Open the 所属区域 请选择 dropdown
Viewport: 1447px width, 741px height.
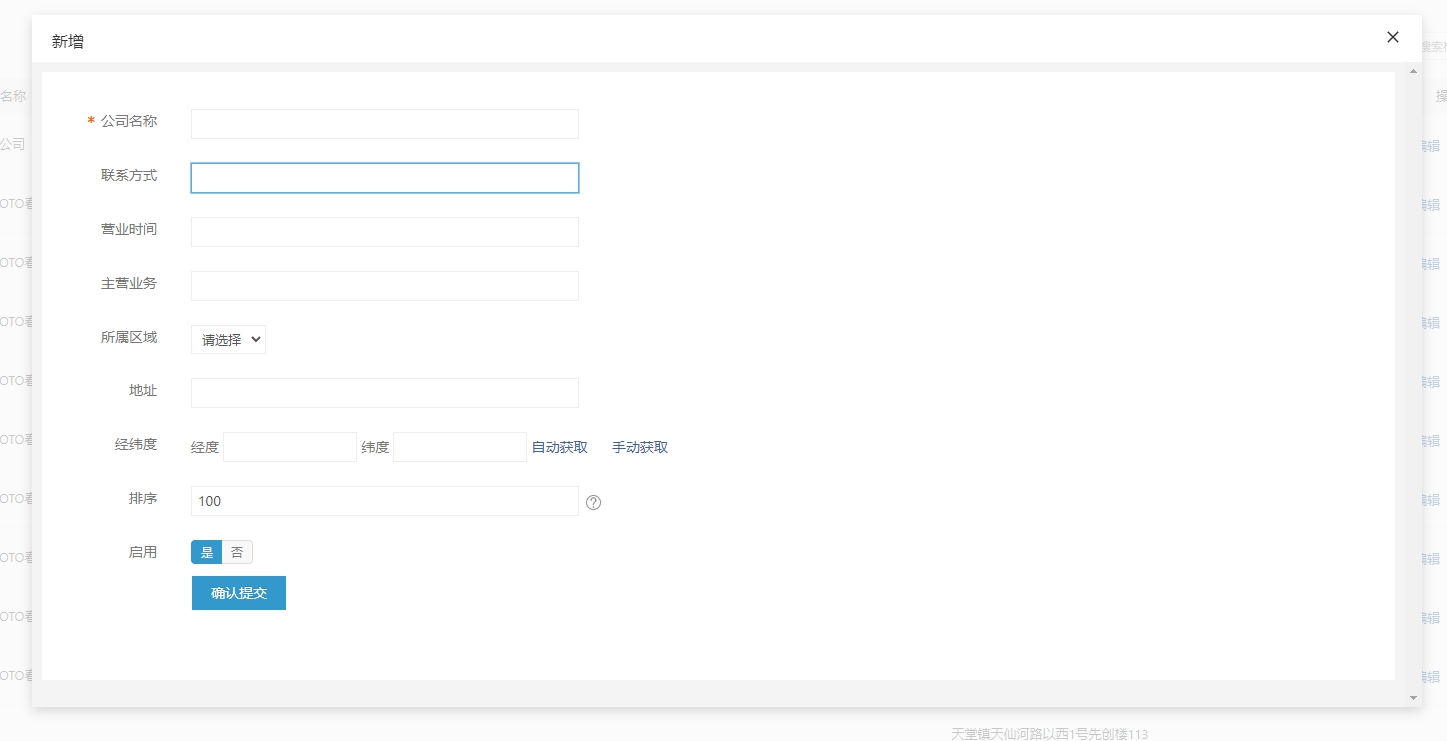point(228,340)
